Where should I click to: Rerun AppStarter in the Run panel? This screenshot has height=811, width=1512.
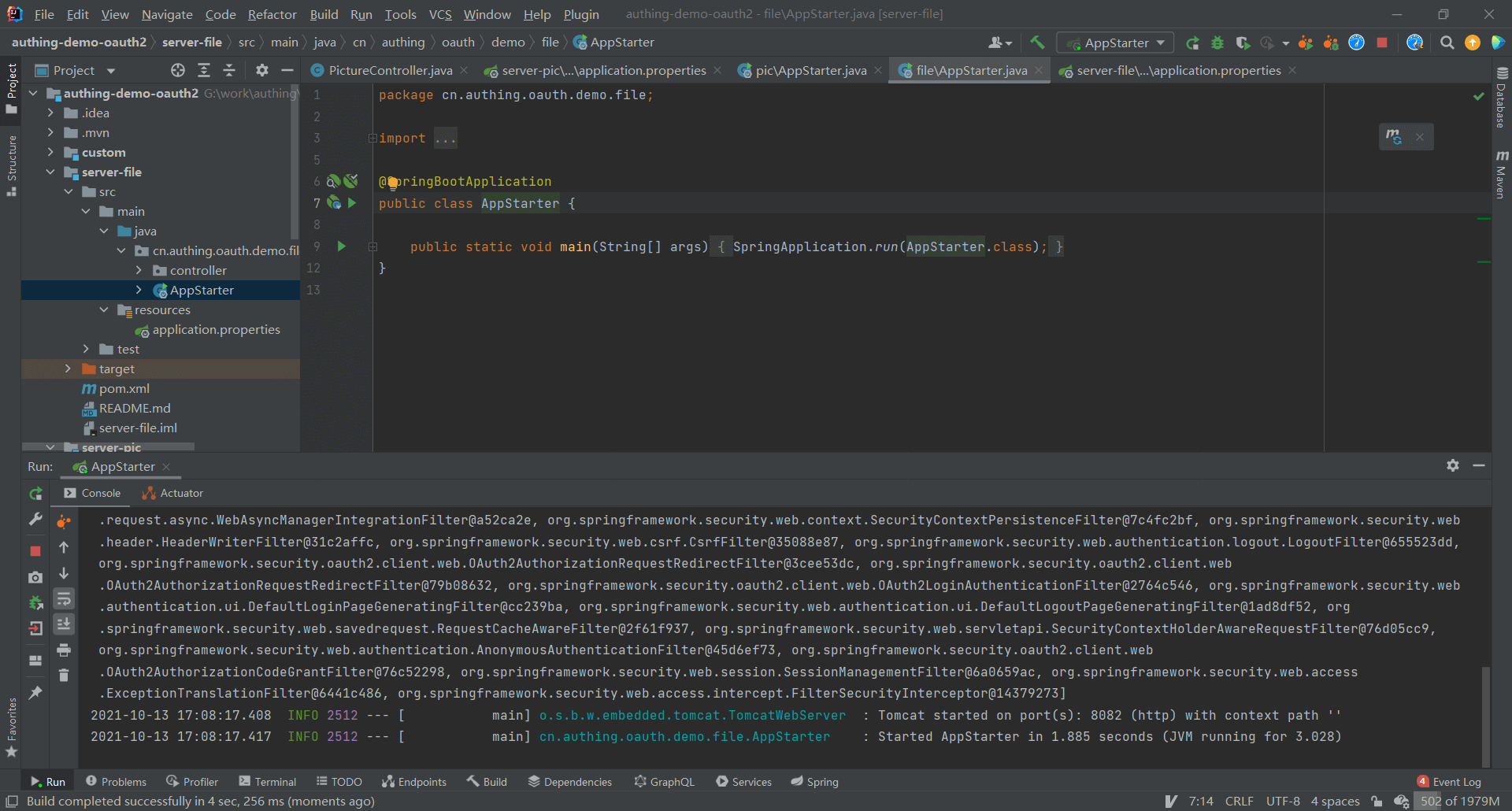(35, 494)
